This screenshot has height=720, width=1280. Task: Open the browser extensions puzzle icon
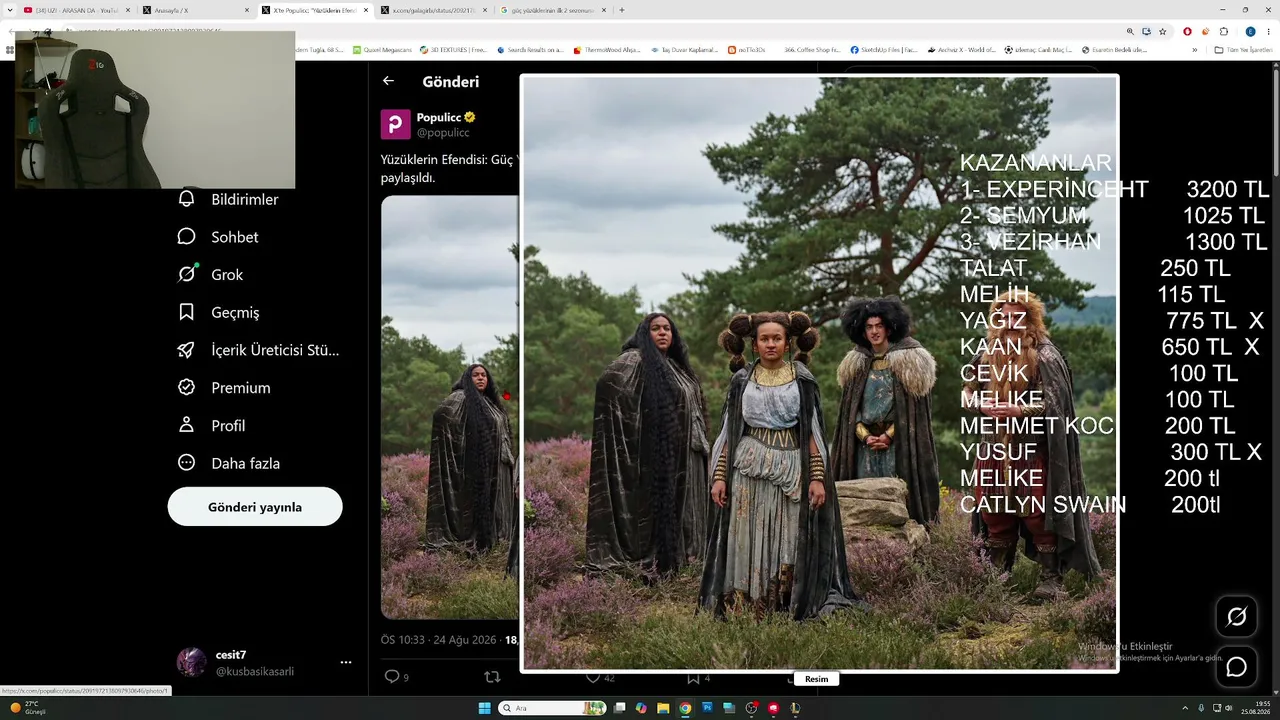1223,31
